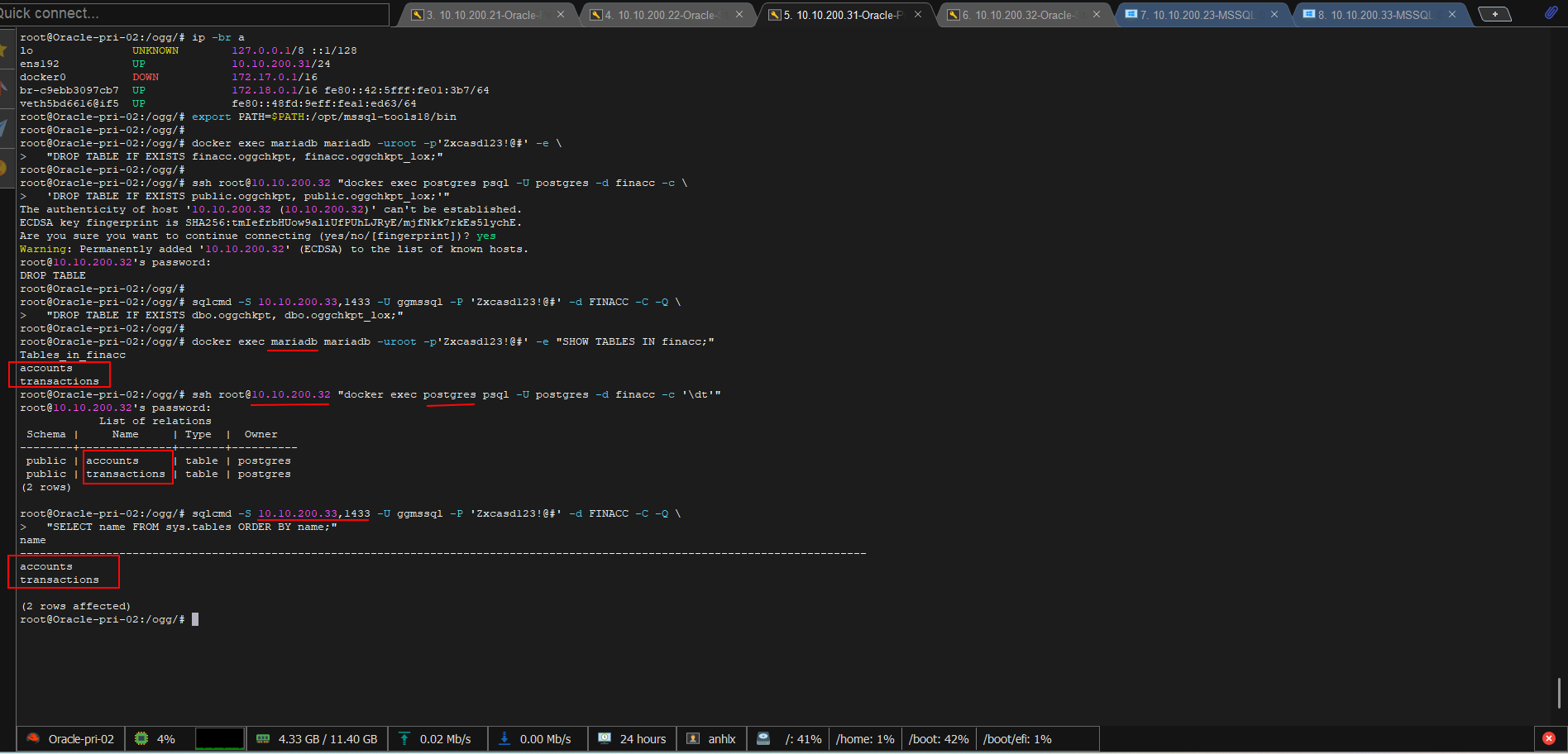Click the /: 41% disk usage entry
The image size is (1568, 754).
[x=803, y=739]
